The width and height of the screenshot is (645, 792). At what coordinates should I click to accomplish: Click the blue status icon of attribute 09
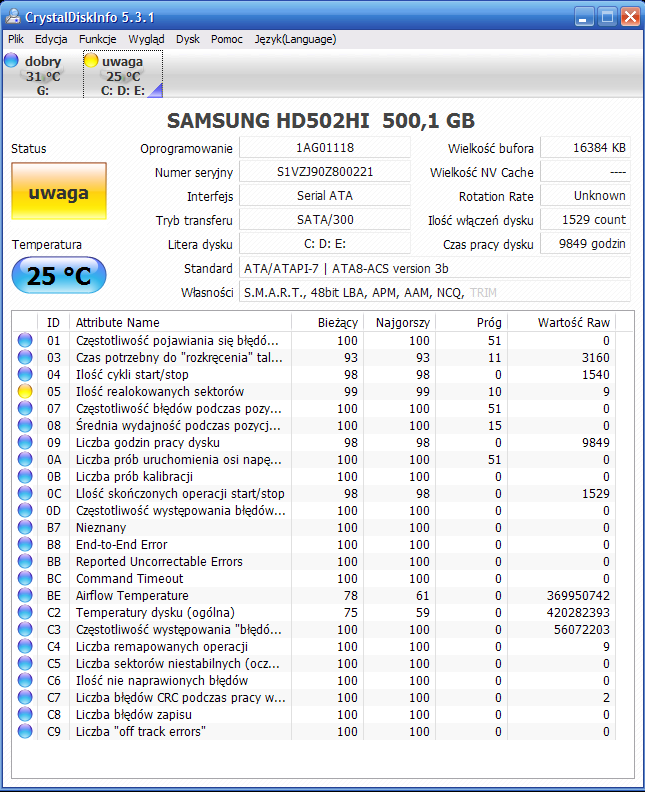(x=25, y=442)
